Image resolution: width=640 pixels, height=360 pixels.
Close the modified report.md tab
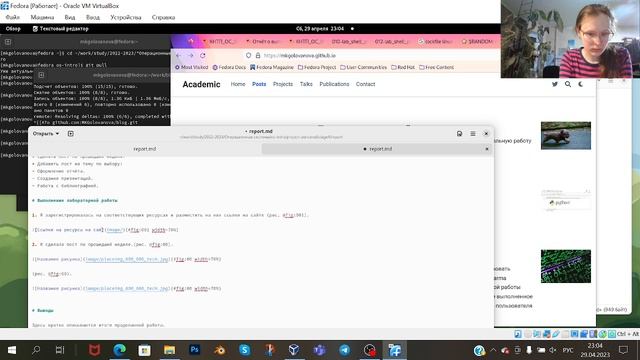(487, 149)
